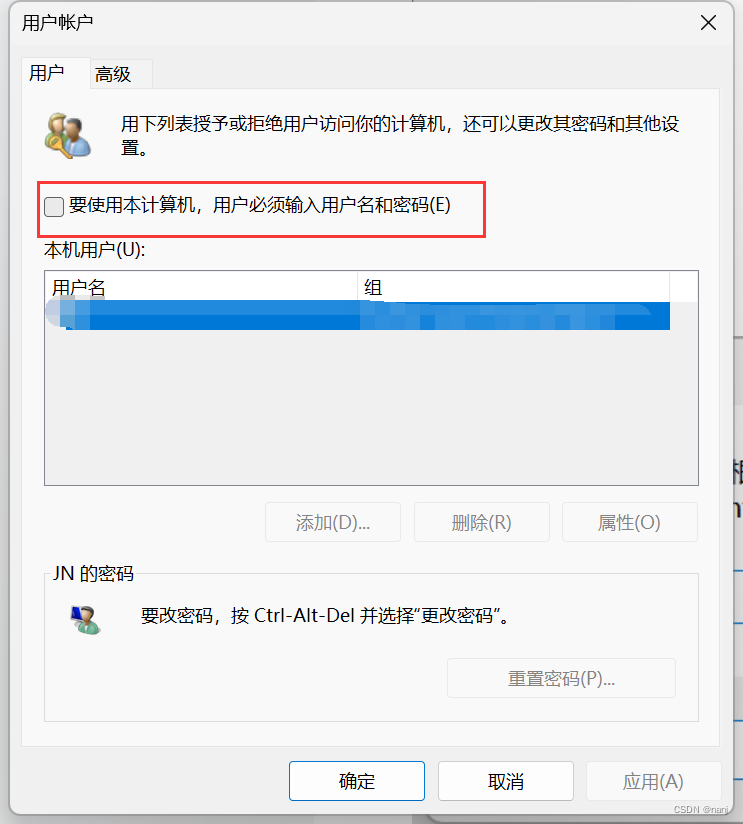This screenshot has width=743, height=824.
Task: Click the 要使用本计算机 checkbox label text
Action: click(x=260, y=205)
